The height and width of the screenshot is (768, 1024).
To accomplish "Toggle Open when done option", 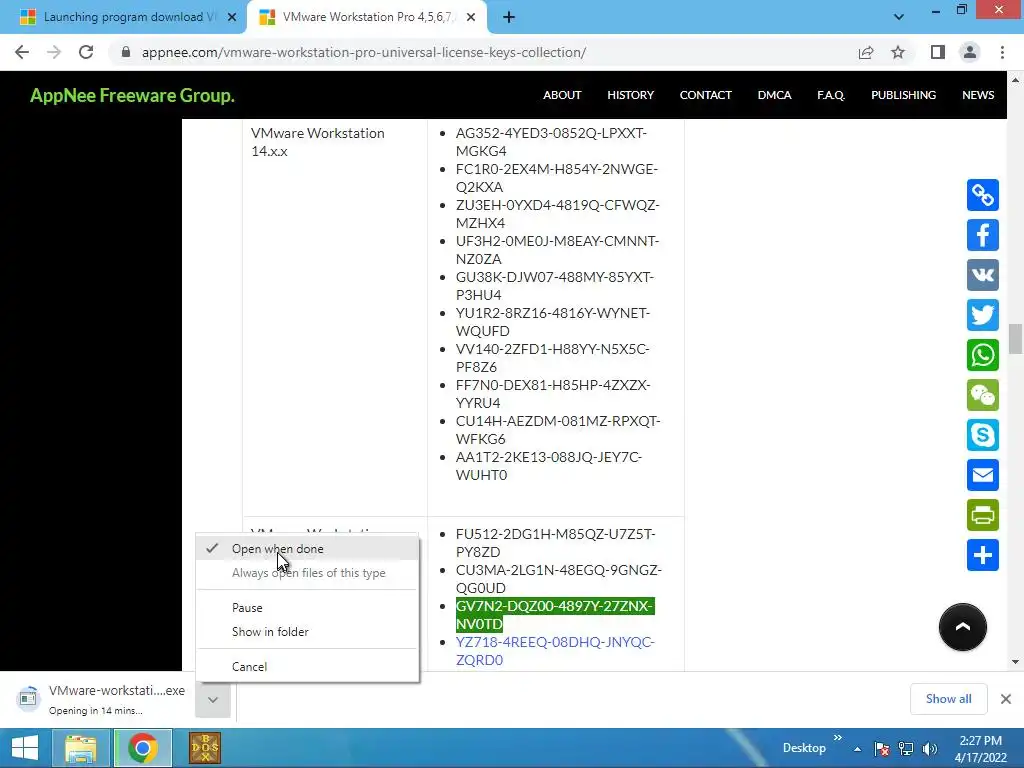I will (x=308, y=549).
